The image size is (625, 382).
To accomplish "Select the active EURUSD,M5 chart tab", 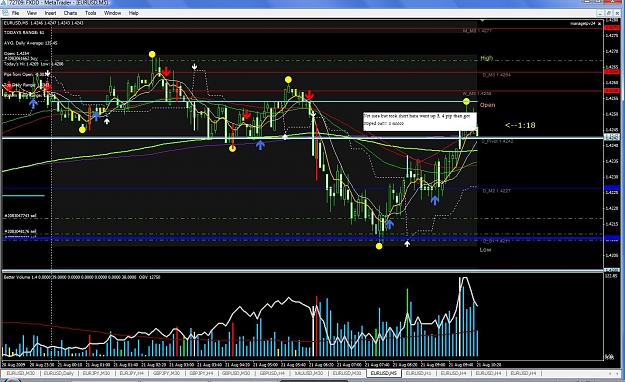I will [383, 374].
